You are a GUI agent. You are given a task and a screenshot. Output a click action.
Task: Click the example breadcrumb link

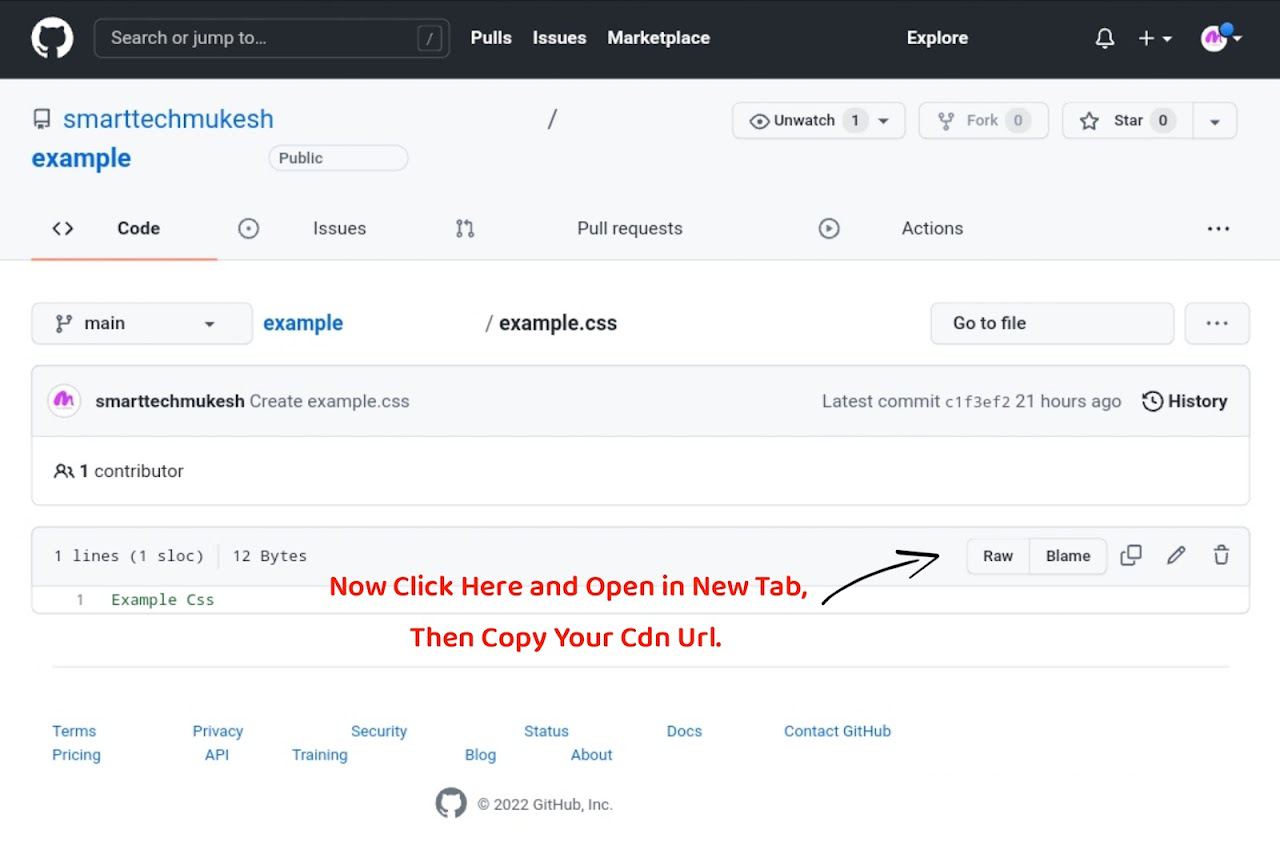[303, 323]
